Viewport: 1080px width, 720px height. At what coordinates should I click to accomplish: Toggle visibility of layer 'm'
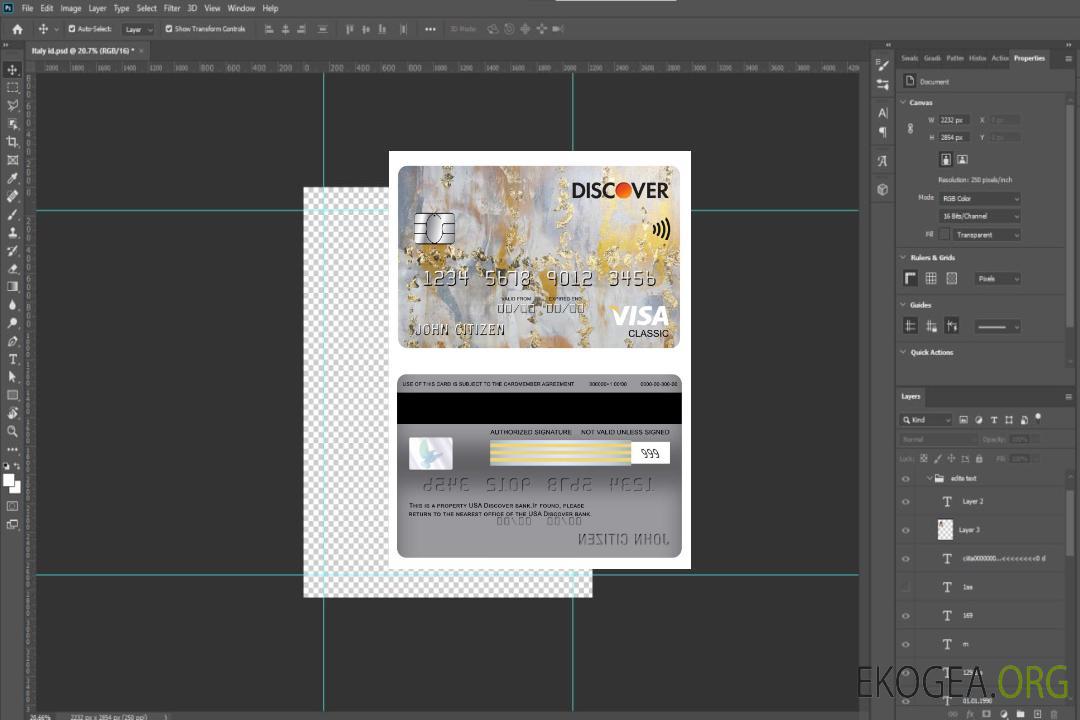(906, 645)
